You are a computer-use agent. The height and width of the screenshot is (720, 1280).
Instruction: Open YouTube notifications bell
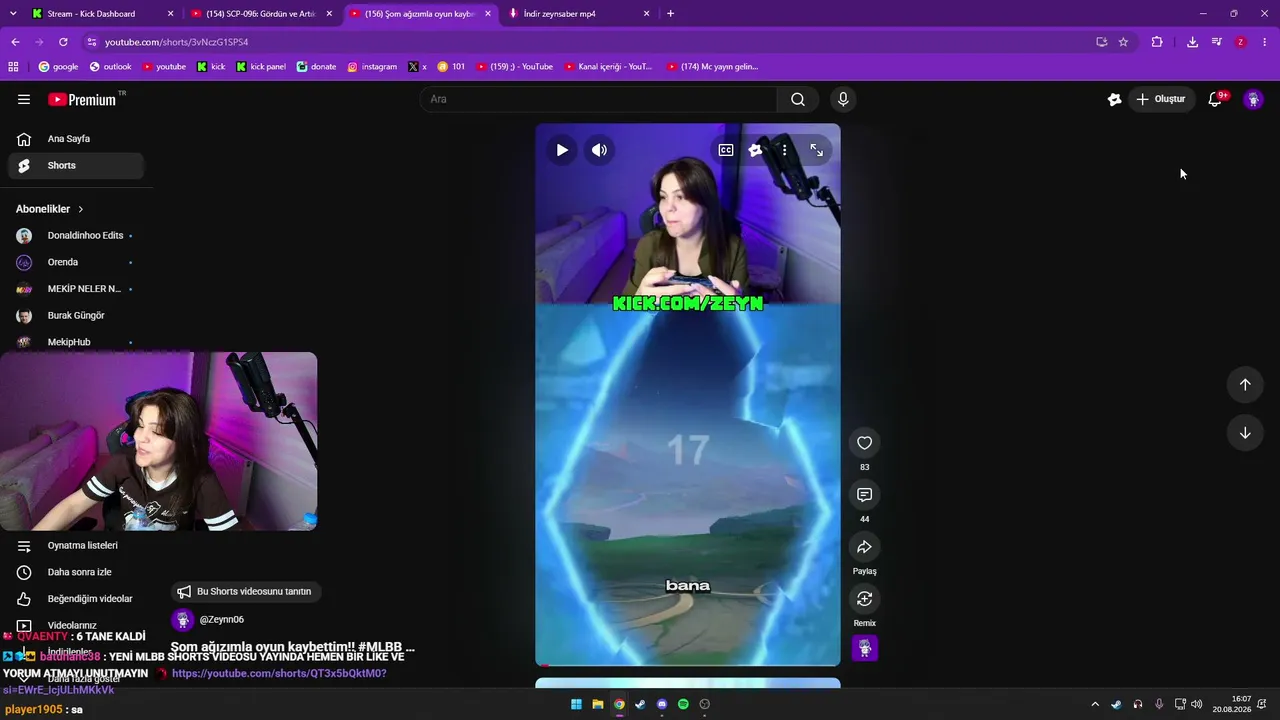1215,99
